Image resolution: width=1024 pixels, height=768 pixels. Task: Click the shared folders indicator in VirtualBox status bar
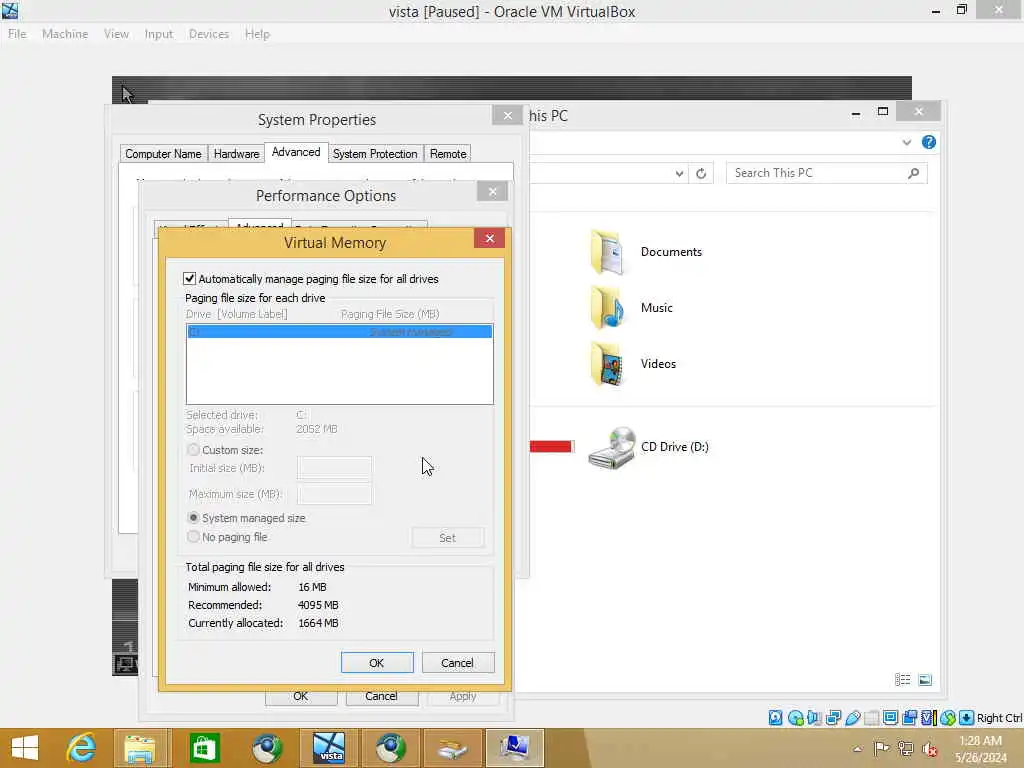871,718
